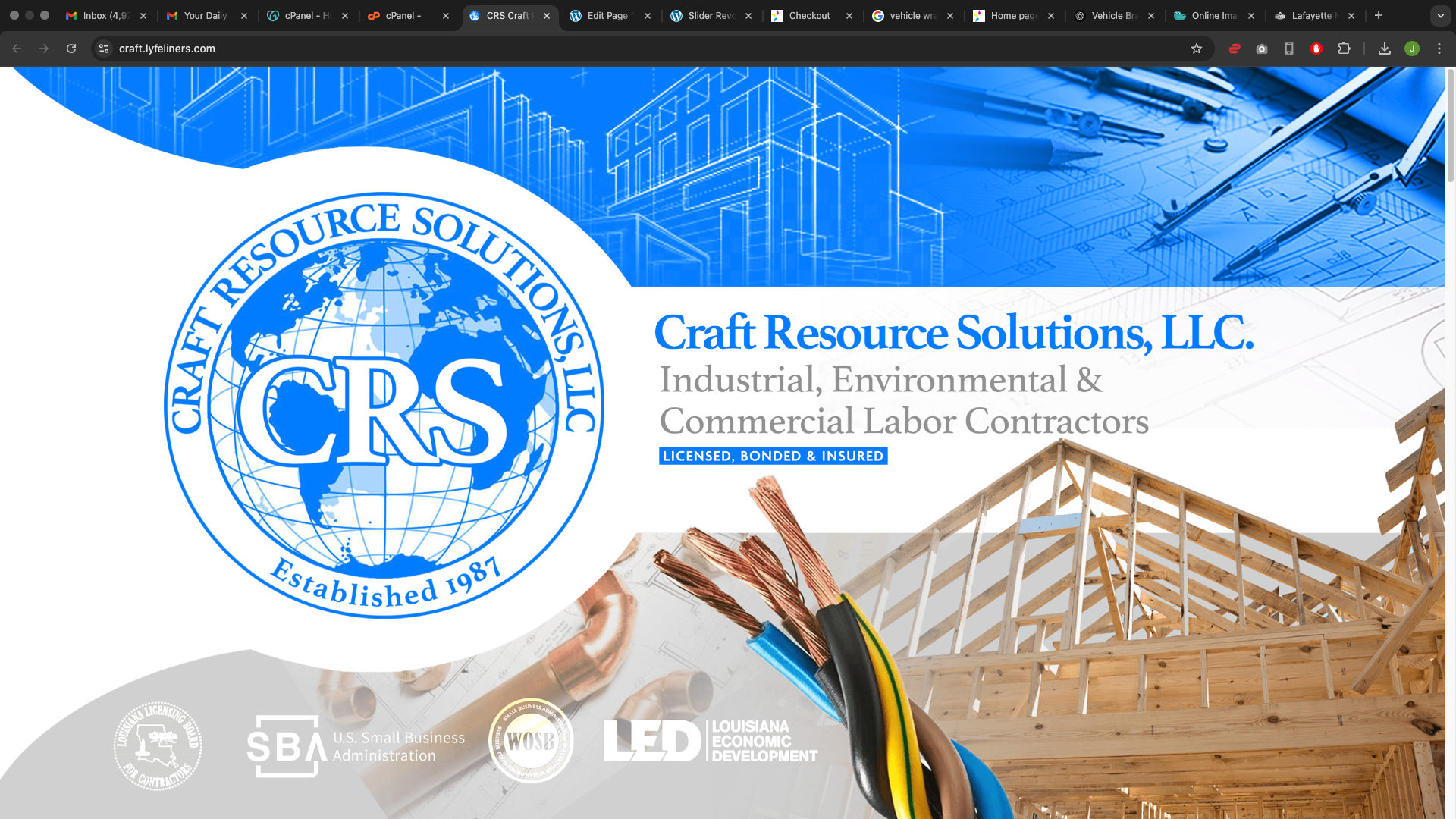This screenshot has height=819, width=1456.
Task: Open the Slider Revolution tab
Action: coord(709,16)
